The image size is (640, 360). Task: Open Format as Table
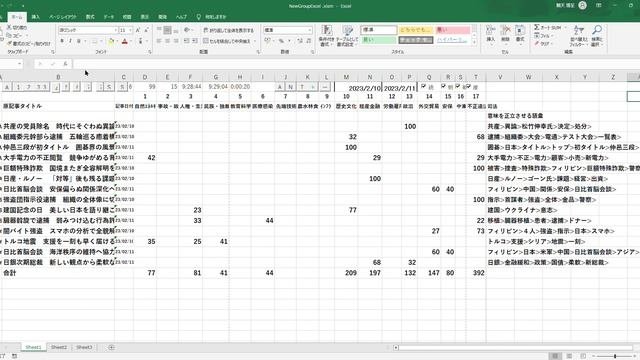point(347,36)
